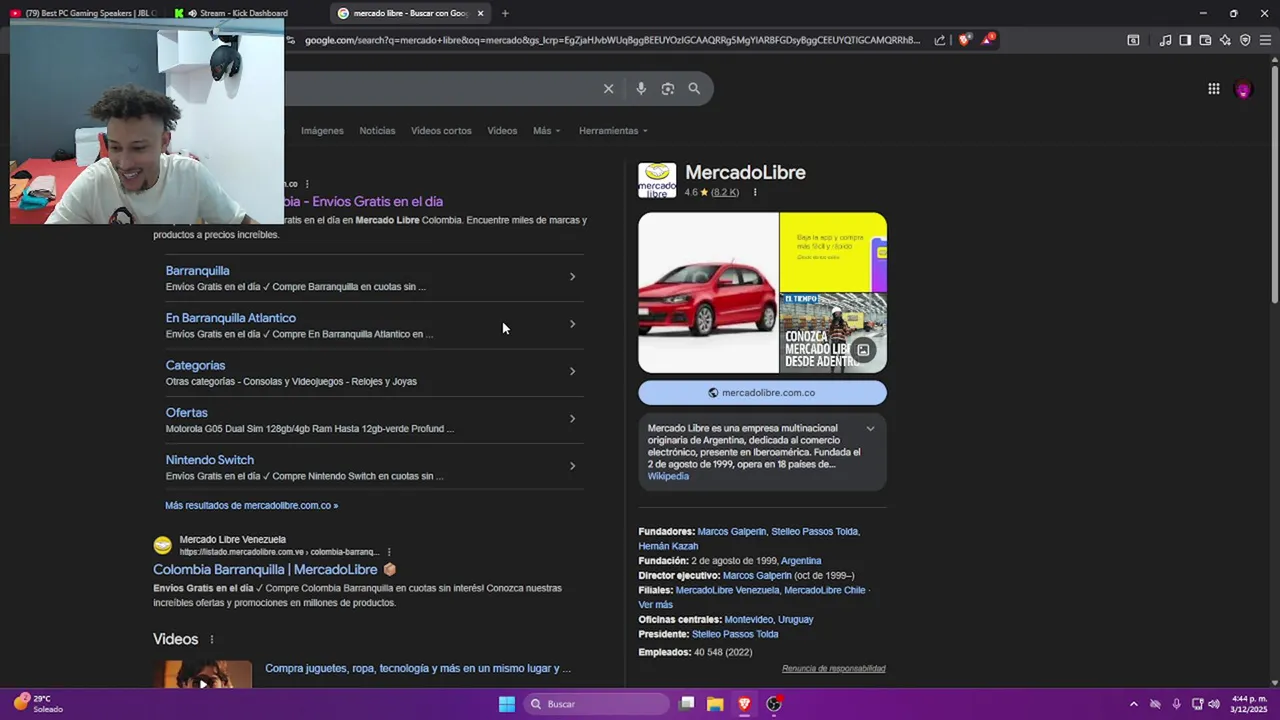Show hidden system tray icons
This screenshot has width=1280, height=720.
1133,704
